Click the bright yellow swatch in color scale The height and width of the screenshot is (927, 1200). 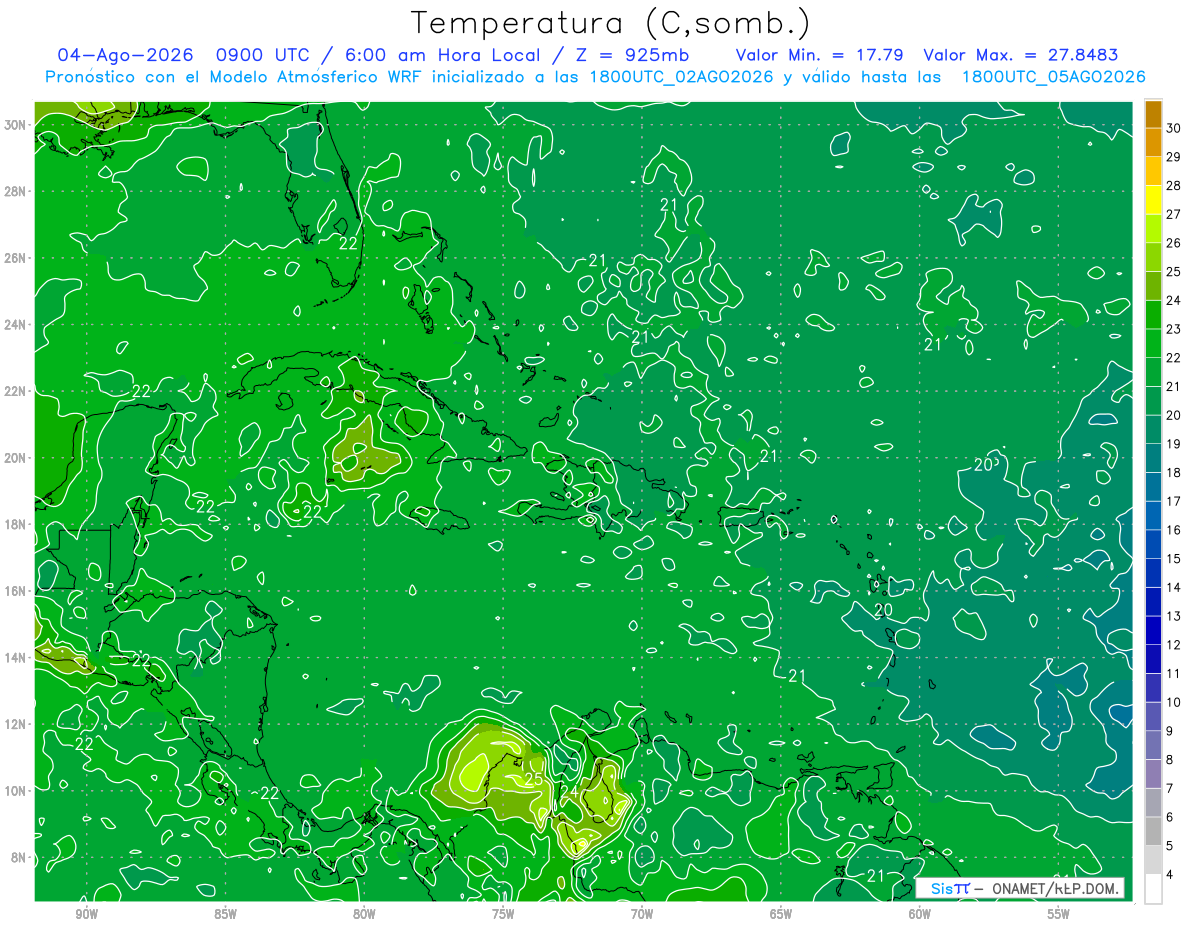coord(1153,200)
